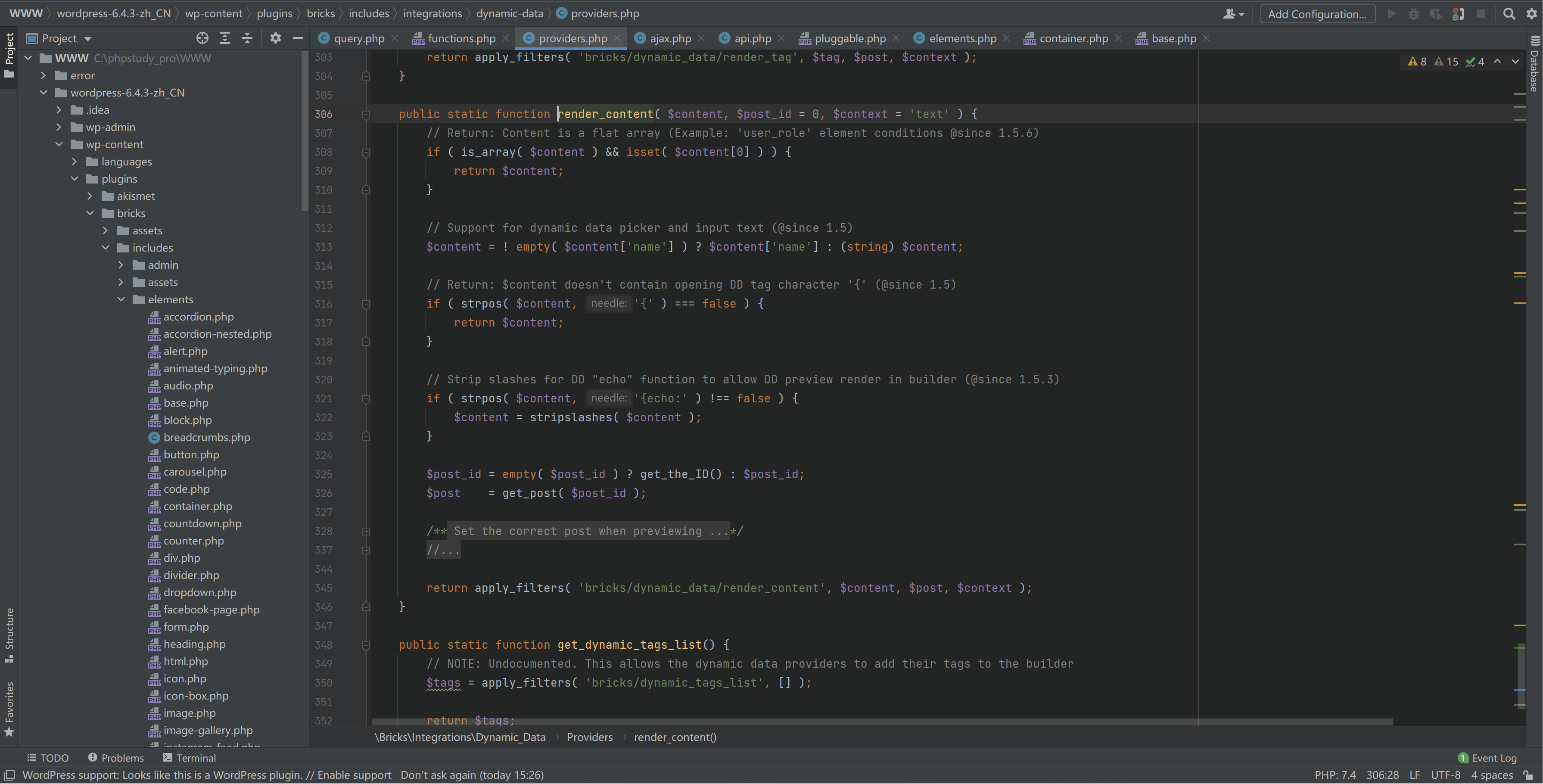1543x784 pixels.
Task: Click the Stop square icon in toolbar
Action: point(1481,14)
